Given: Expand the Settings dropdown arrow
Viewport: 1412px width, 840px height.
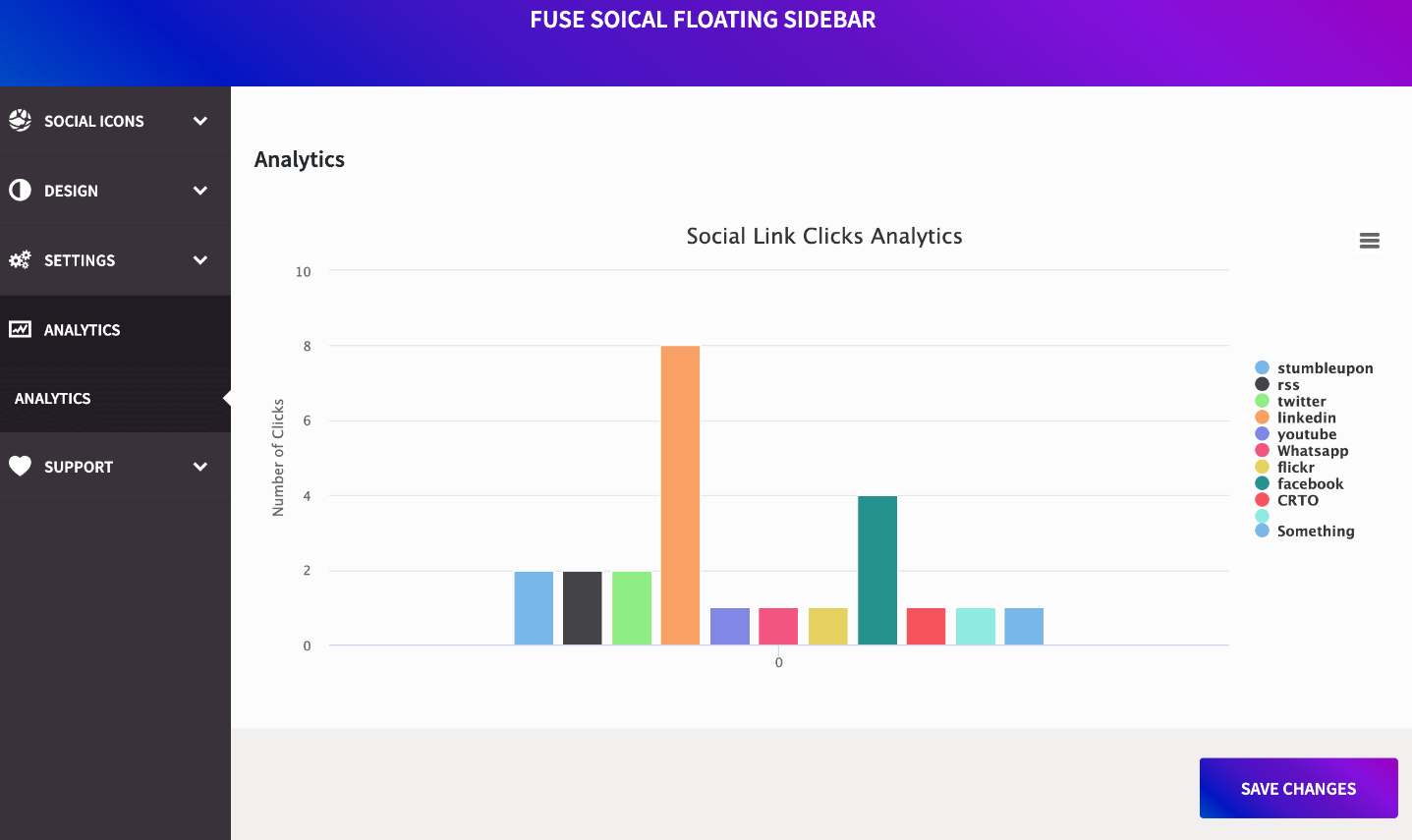Looking at the screenshot, I should (x=200, y=260).
